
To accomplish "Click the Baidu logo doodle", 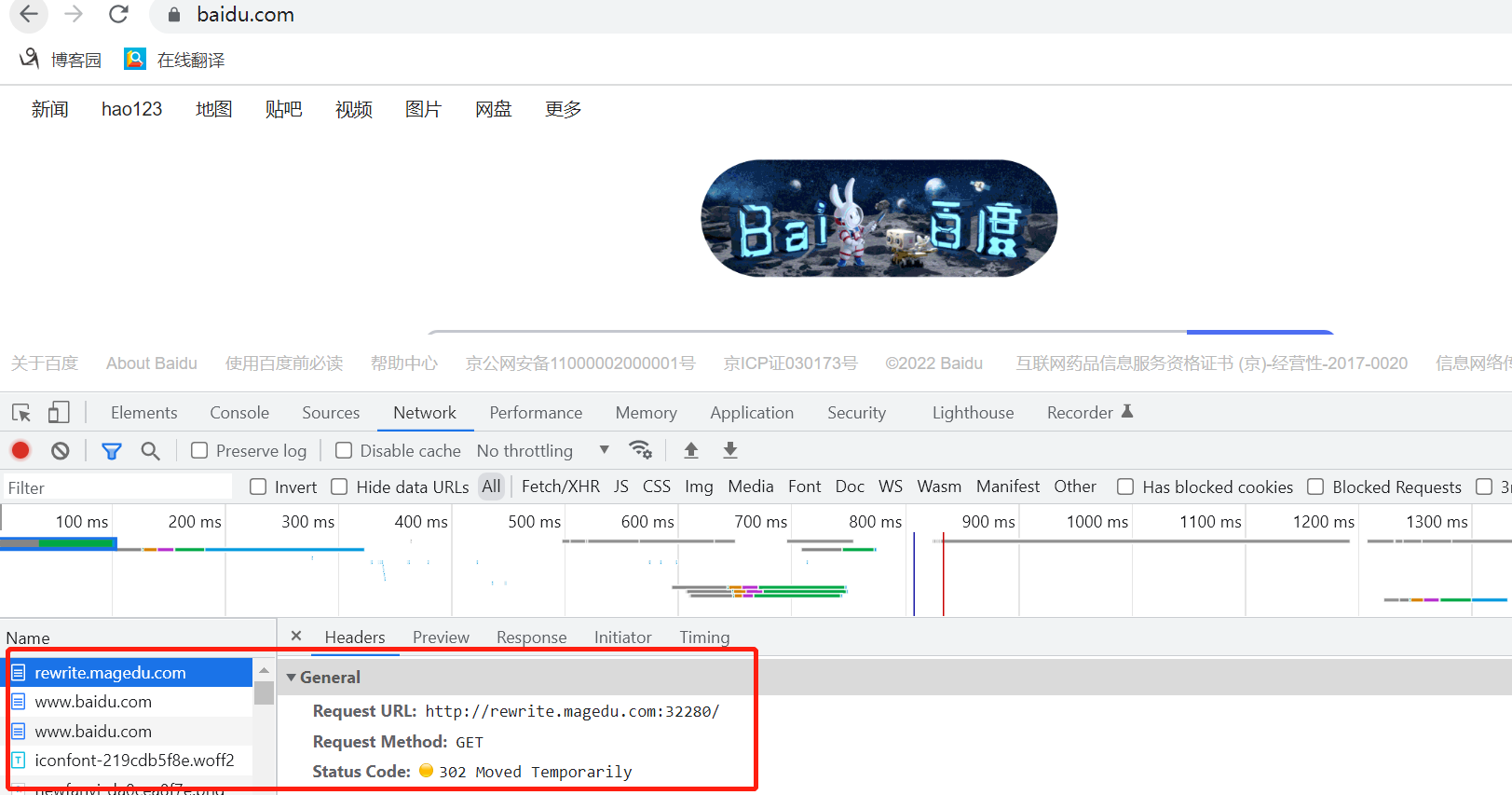I will pyautogui.click(x=879, y=218).
